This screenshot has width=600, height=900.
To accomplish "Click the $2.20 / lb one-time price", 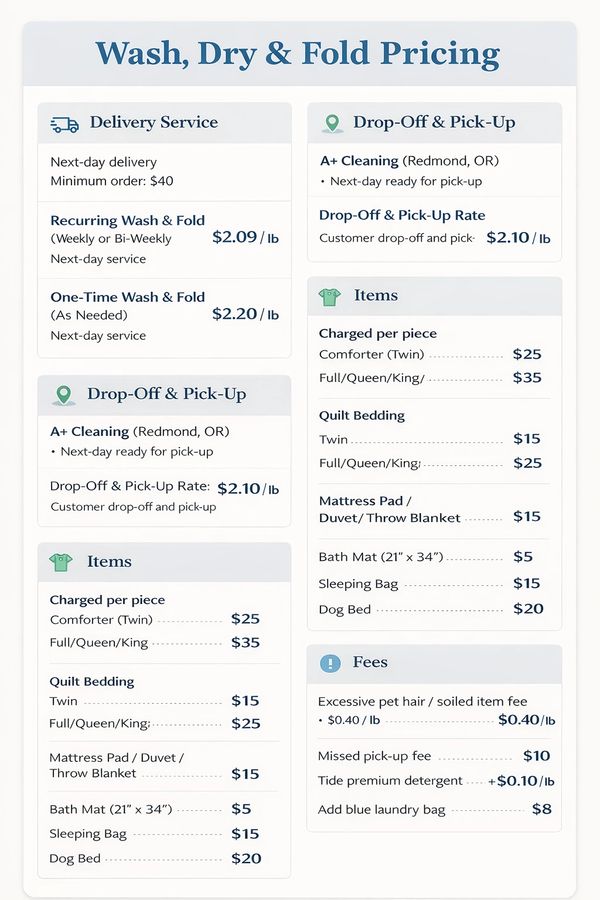I will 245,314.
